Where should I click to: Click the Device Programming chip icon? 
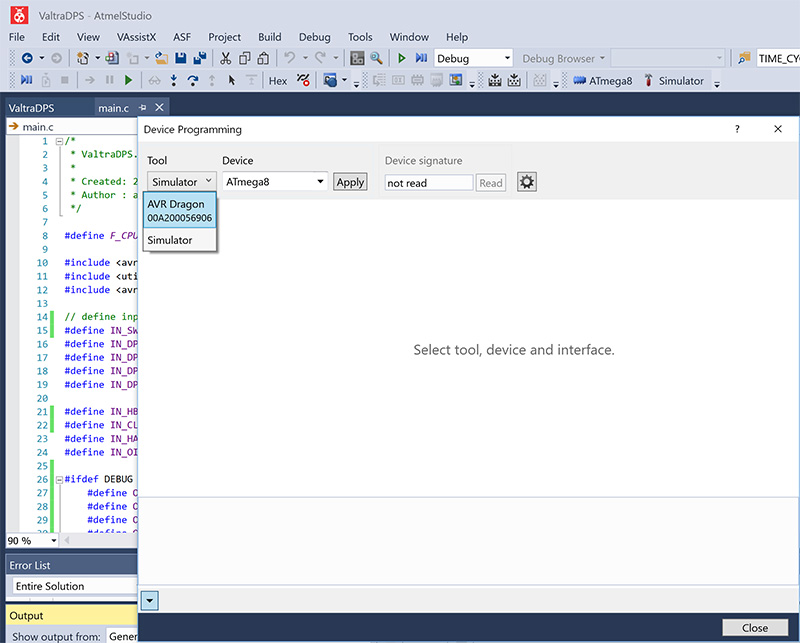(x=495, y=80)
